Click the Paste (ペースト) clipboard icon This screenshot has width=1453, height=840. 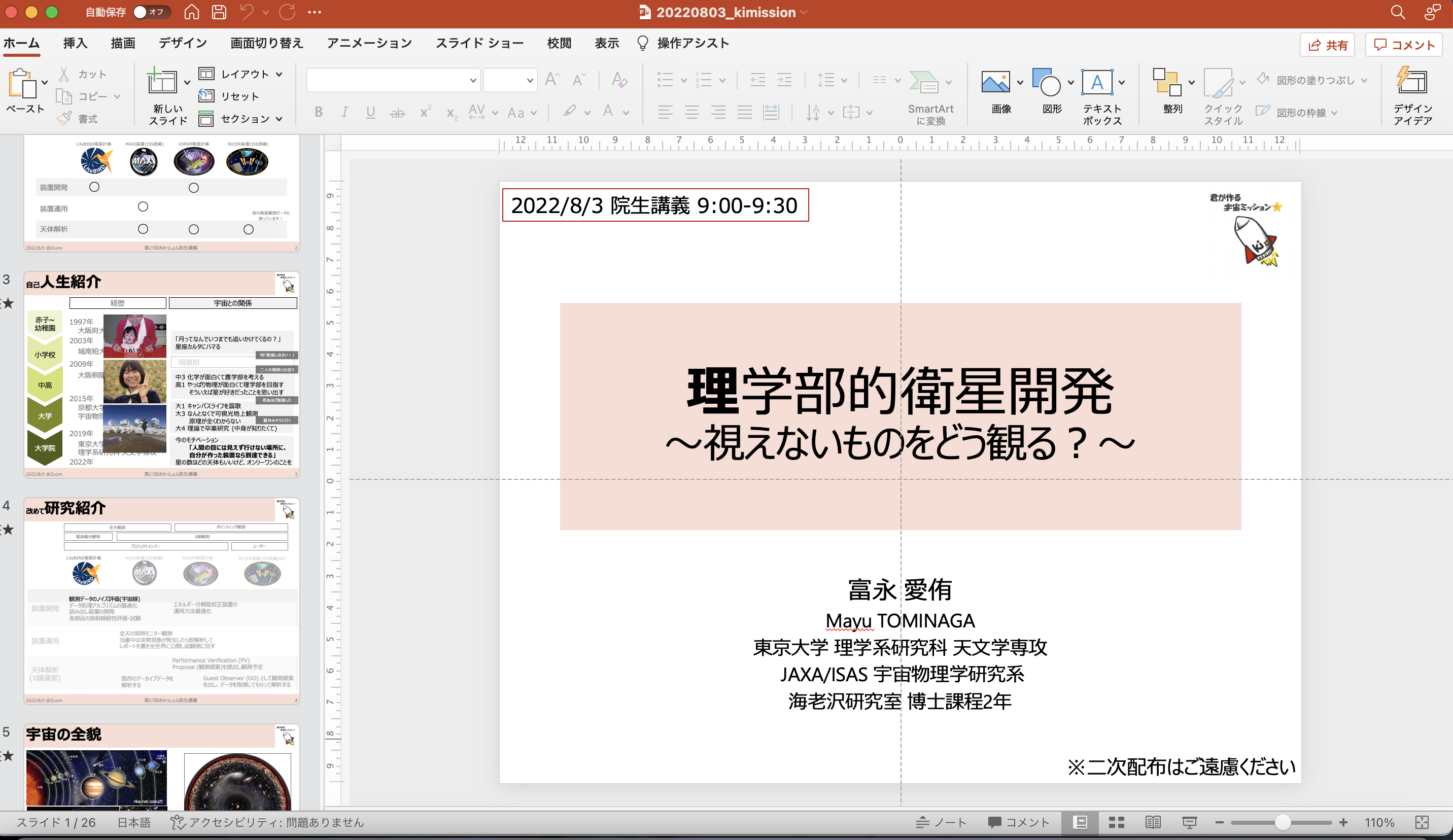click(x=22, y=84)
